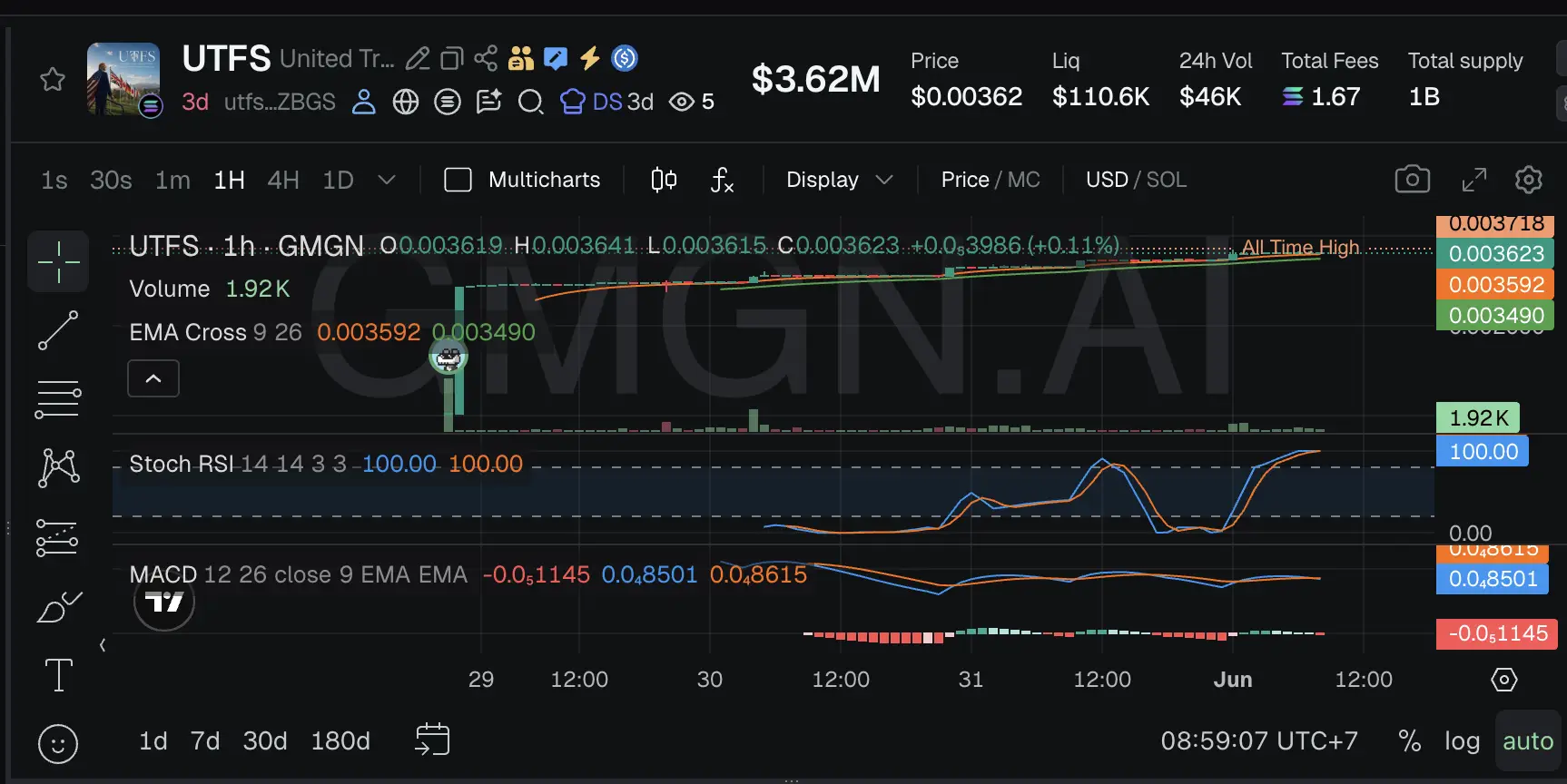Toggle log scale mode

tap(1462, 741)
